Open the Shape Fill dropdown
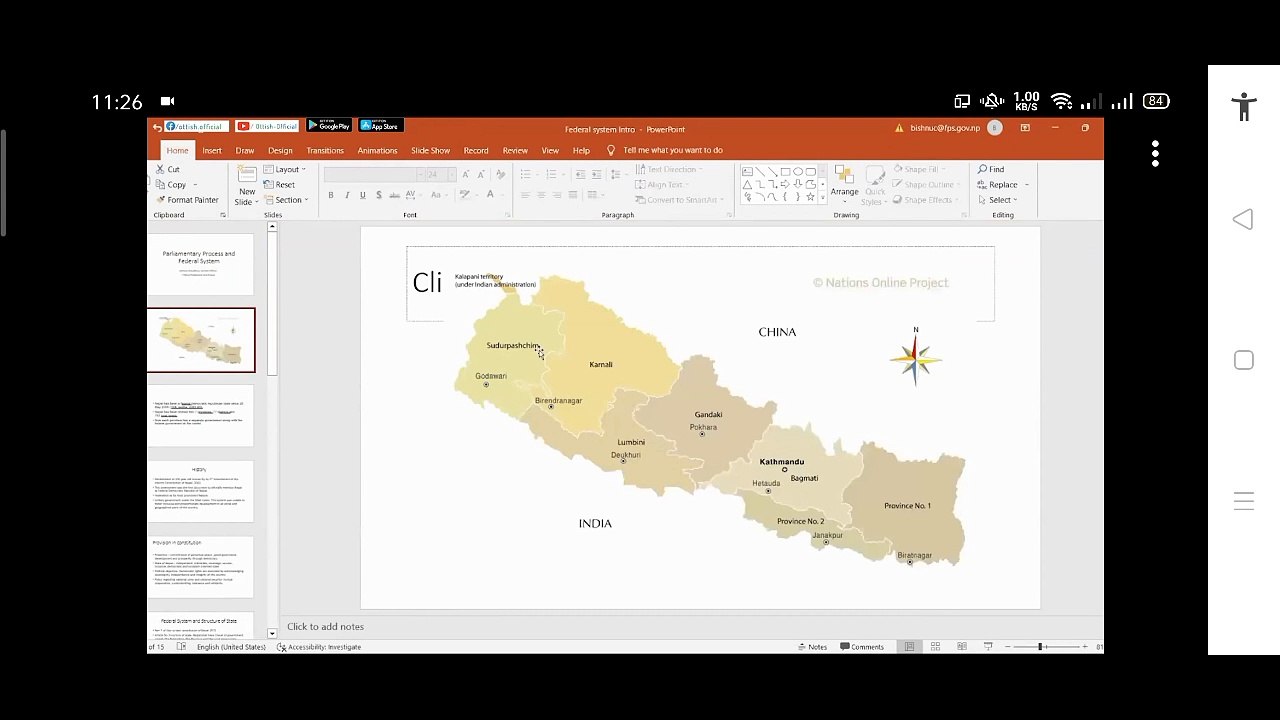The height and width of the screenshot is (720, 1280). (920, 169)
